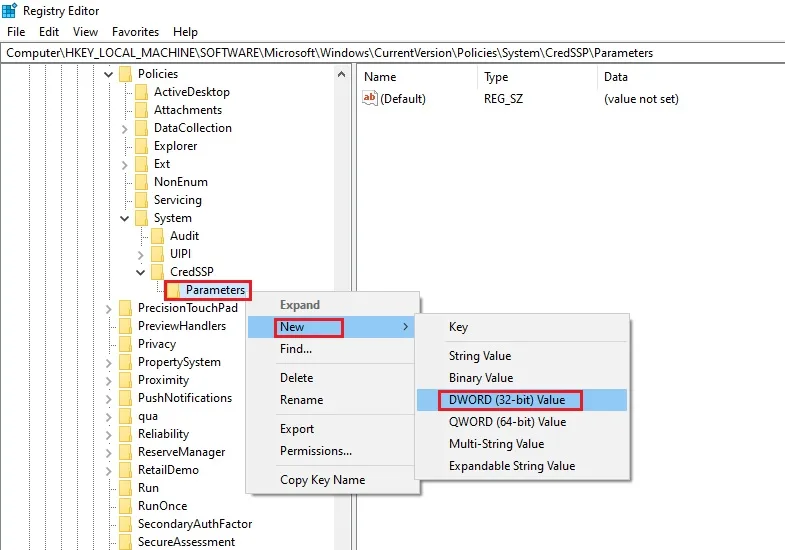
Task: Expand the PrecisionTouchPad tree node
Action: [108, 309]
